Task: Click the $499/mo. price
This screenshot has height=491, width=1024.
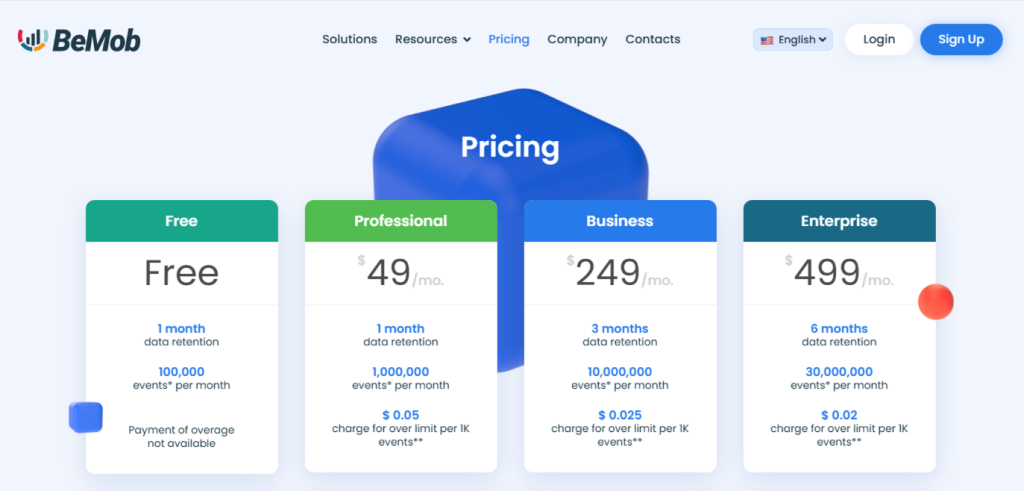Action: (839, 273)
